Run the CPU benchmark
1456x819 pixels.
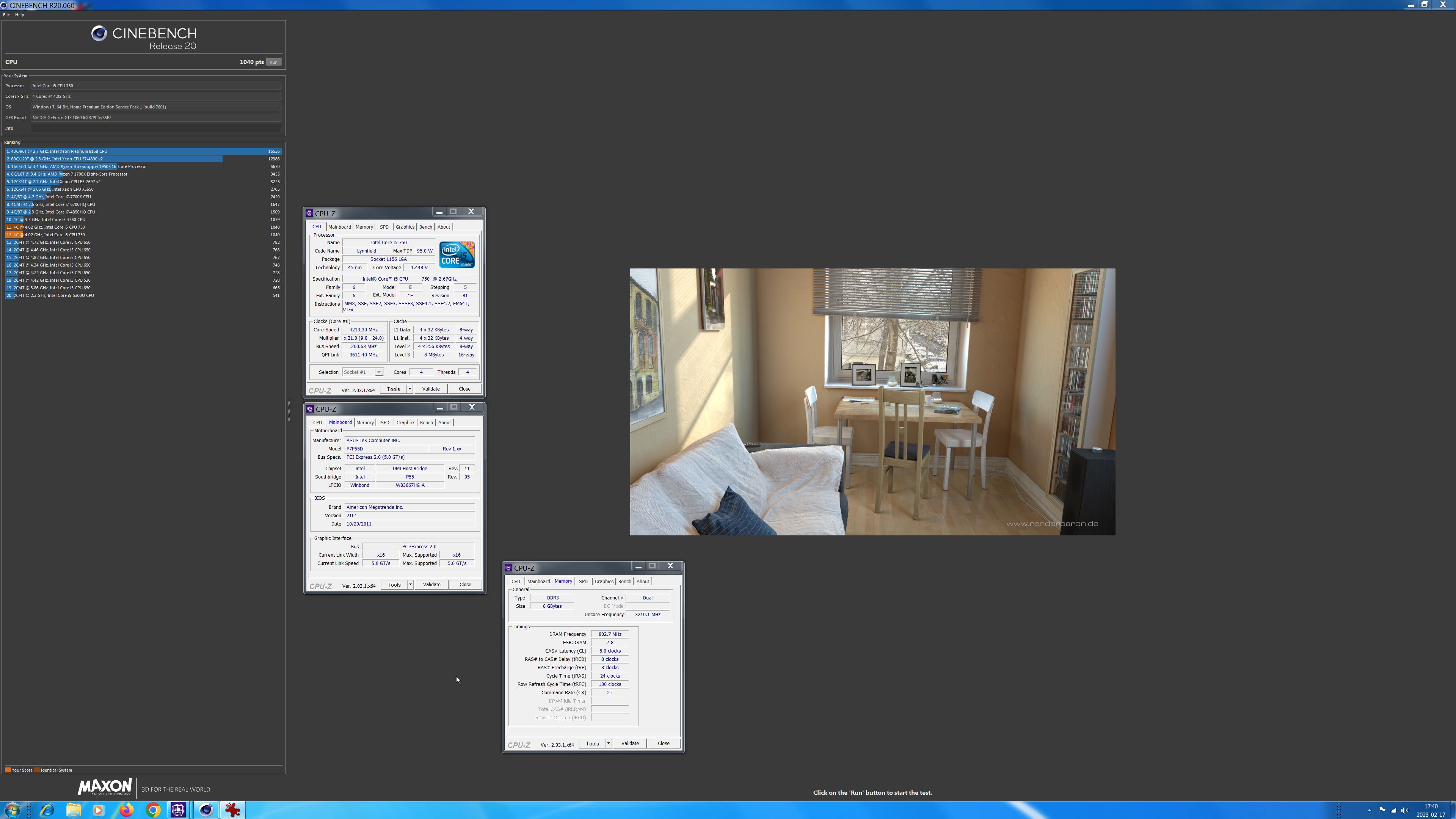pos(273,62)
